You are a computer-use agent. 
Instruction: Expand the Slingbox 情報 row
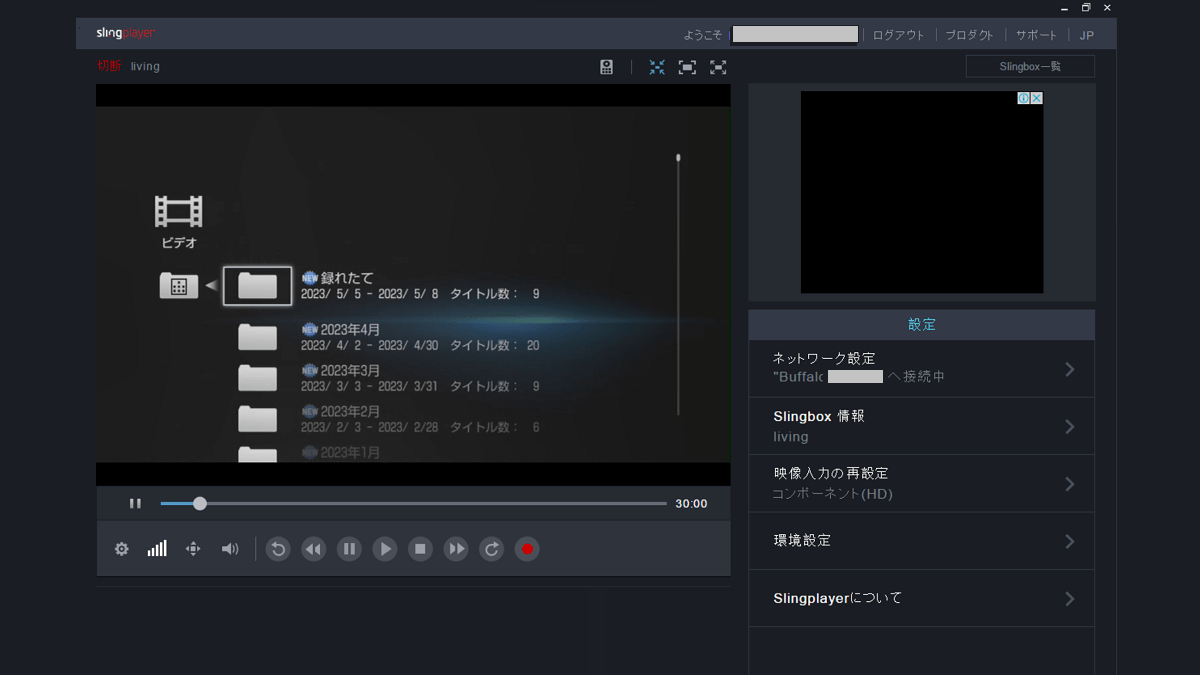click(x=921, y=426)
